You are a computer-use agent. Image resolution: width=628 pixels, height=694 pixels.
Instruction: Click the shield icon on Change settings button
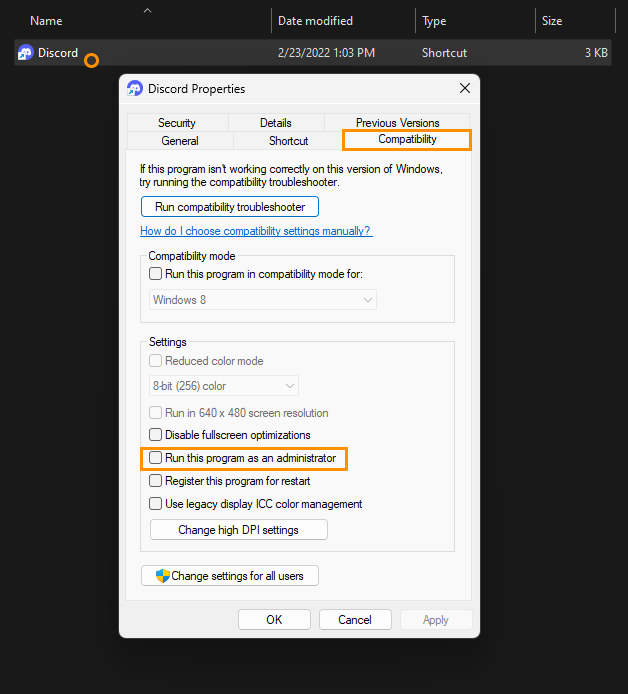click(x=163, y=576)
